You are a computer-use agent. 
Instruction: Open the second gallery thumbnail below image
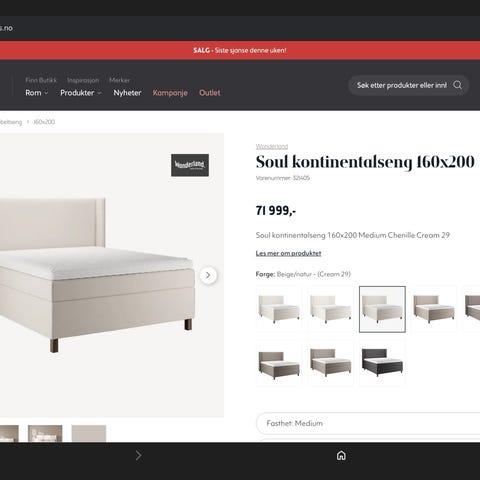[45, 433]
